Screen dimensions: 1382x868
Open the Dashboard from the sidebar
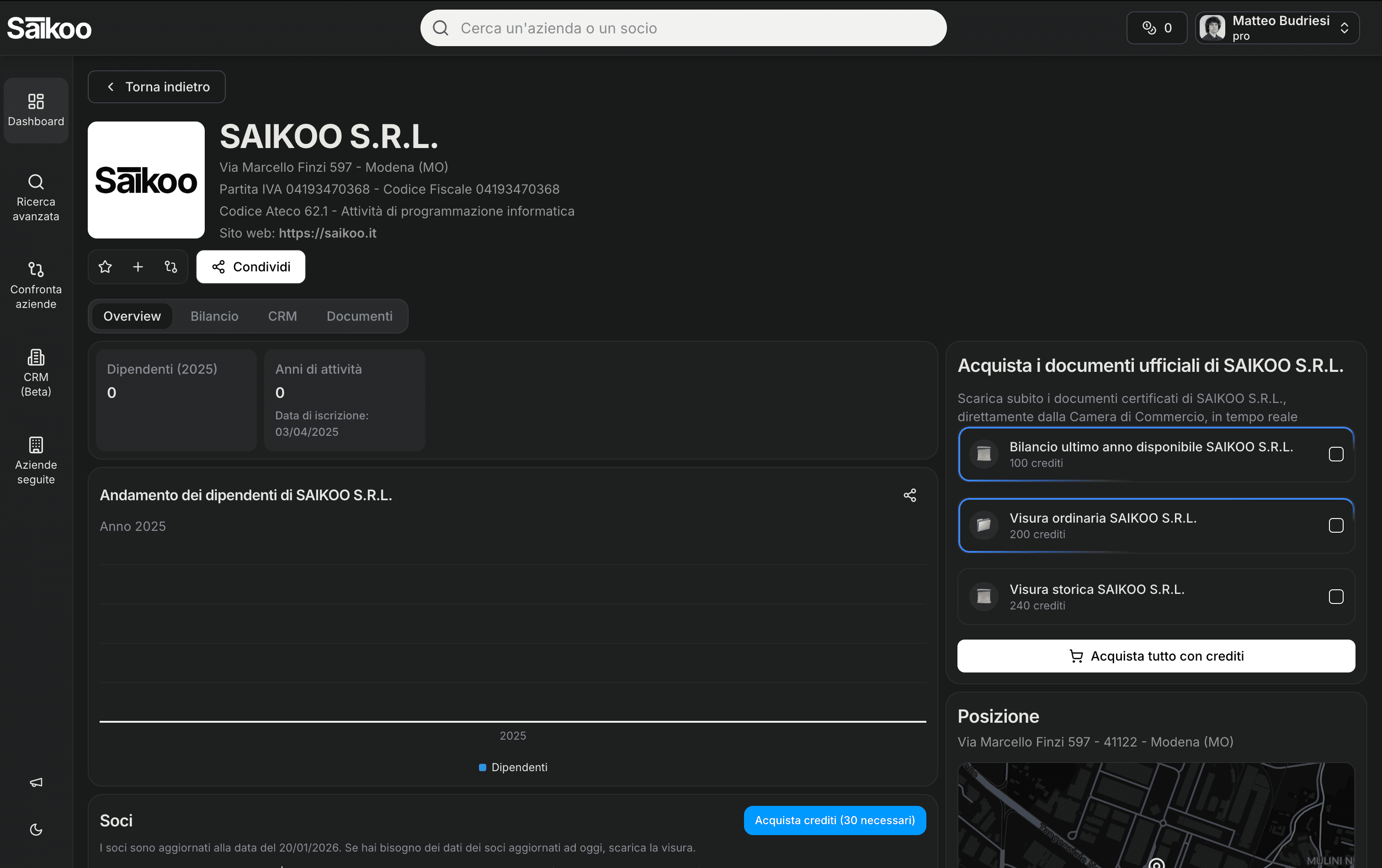[x=36, y=110]
